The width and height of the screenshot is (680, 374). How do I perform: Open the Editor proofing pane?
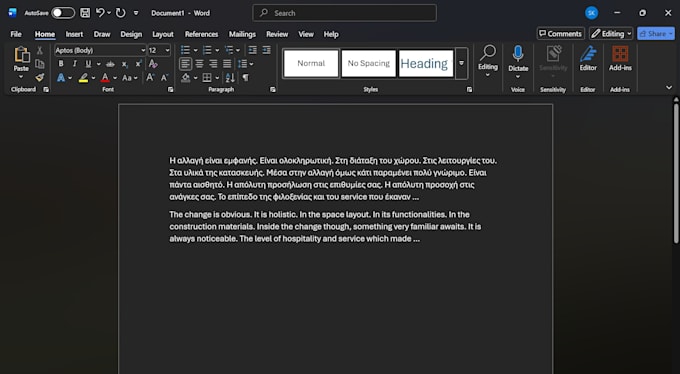(588, 58)
